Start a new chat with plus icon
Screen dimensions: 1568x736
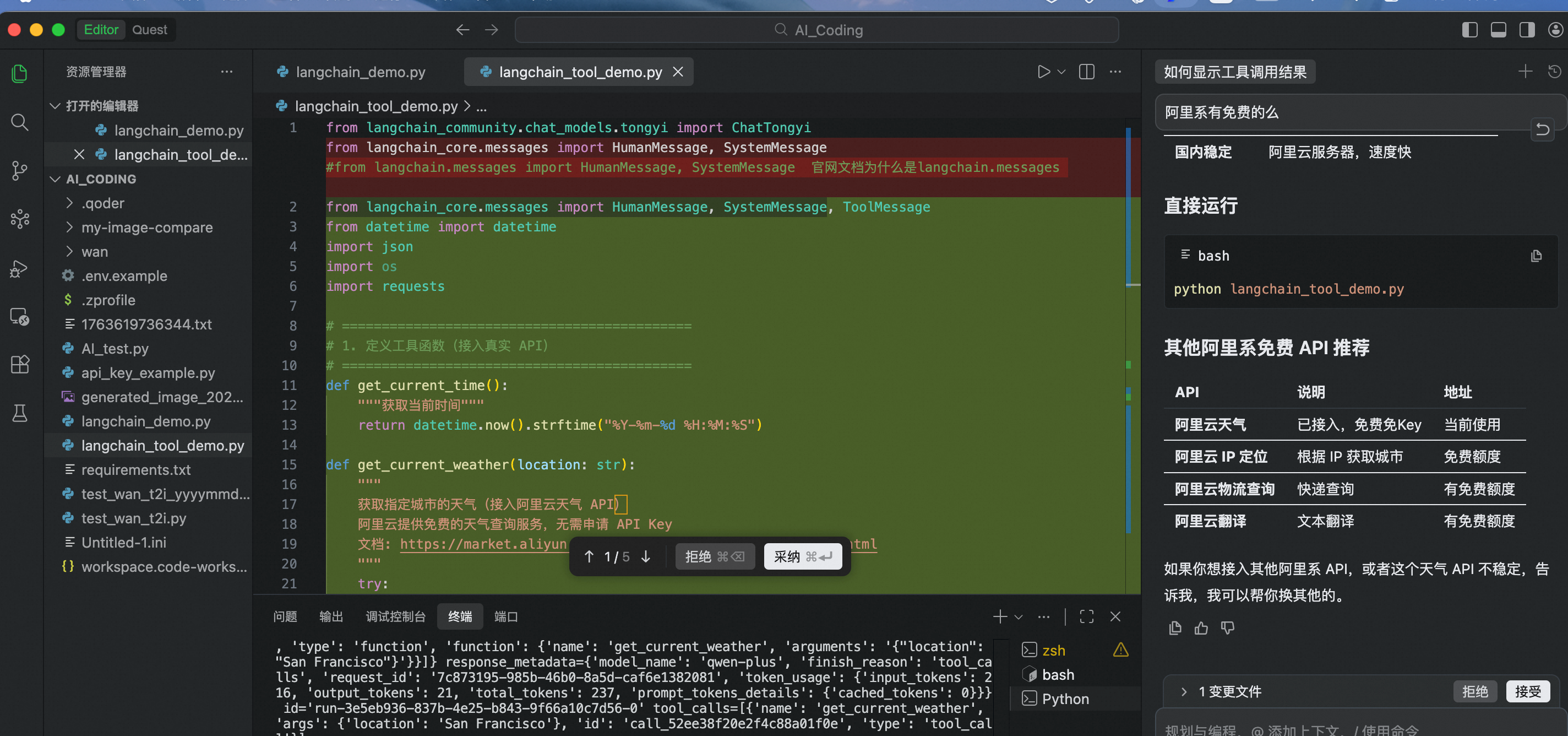[1525, 72]
